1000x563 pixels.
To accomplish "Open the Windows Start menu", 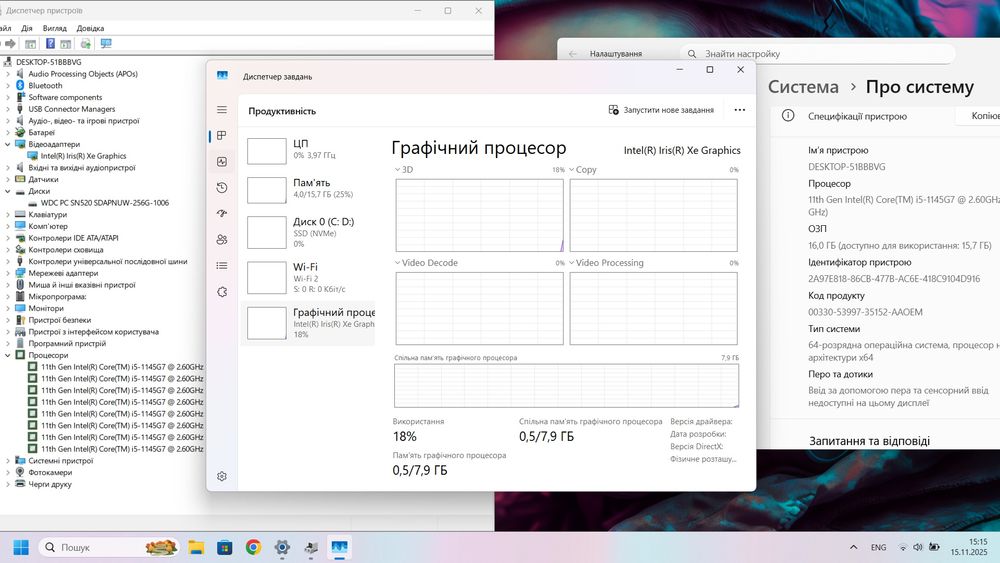I will (x=21, y=547).
